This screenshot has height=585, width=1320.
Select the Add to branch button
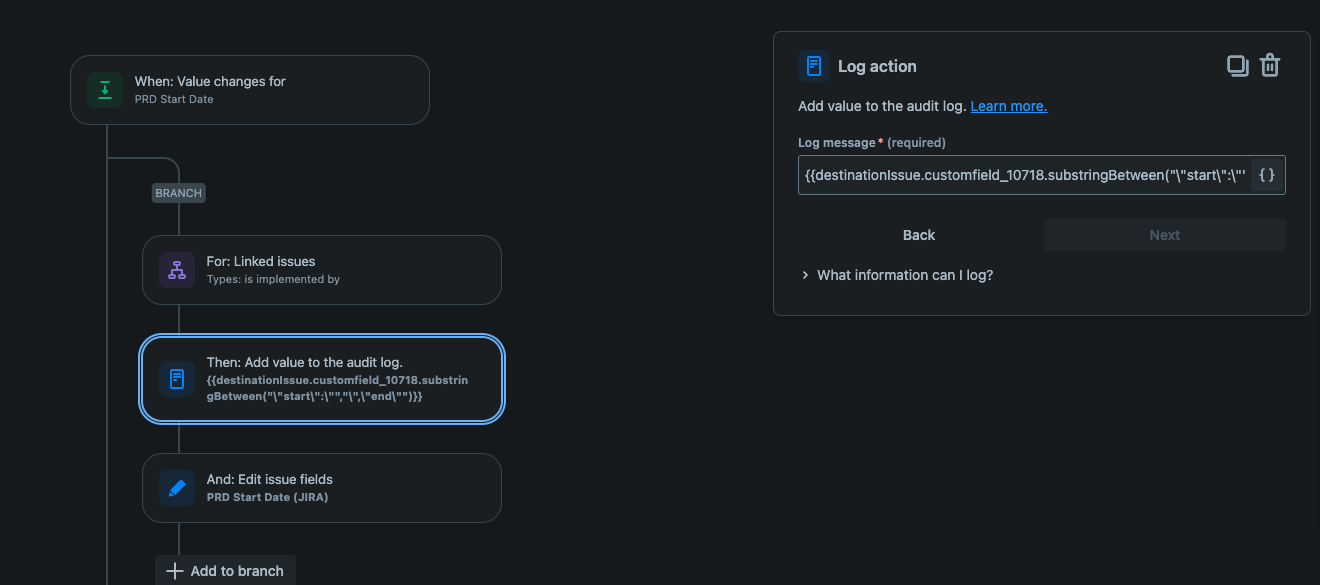[x=225, y=570]
